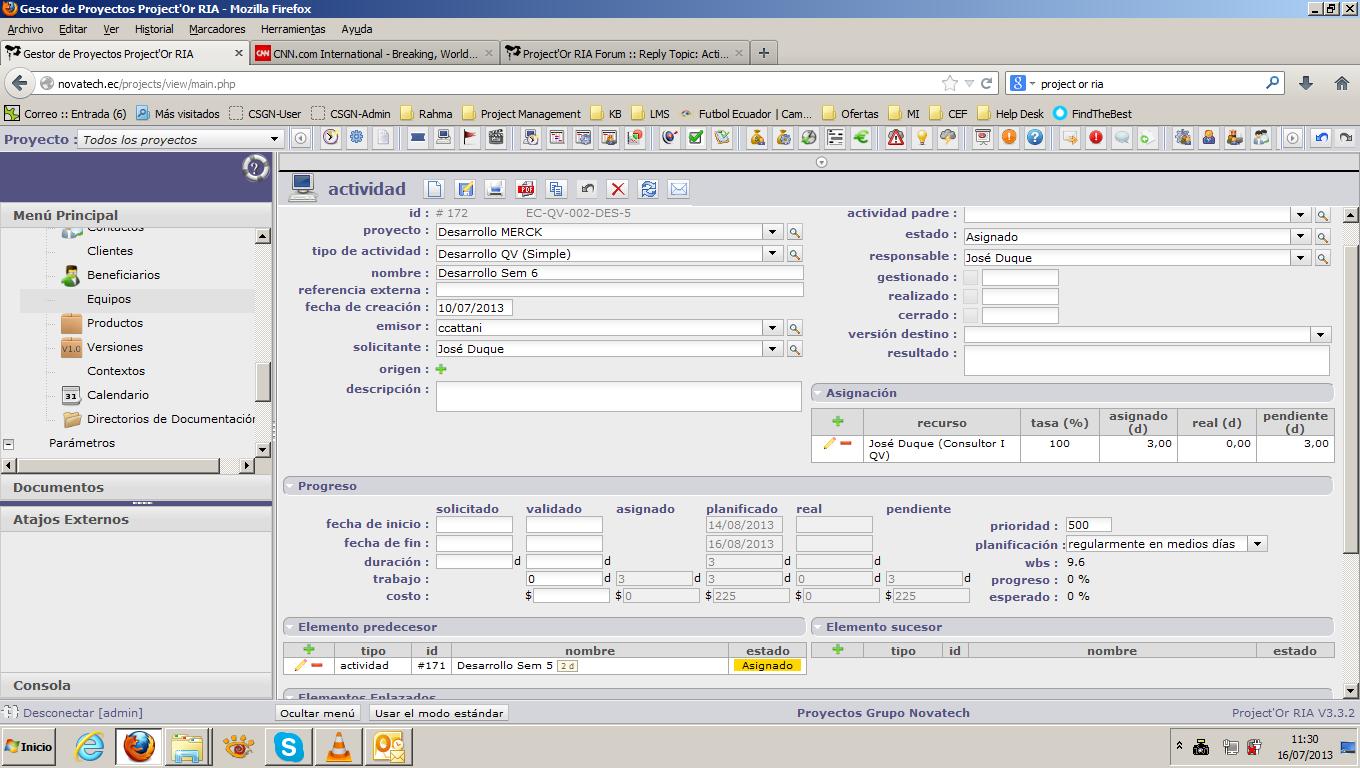This screenshot has width=1360, height=768.
Task: Click the Ocultar menú button
Action: (317, 713)
